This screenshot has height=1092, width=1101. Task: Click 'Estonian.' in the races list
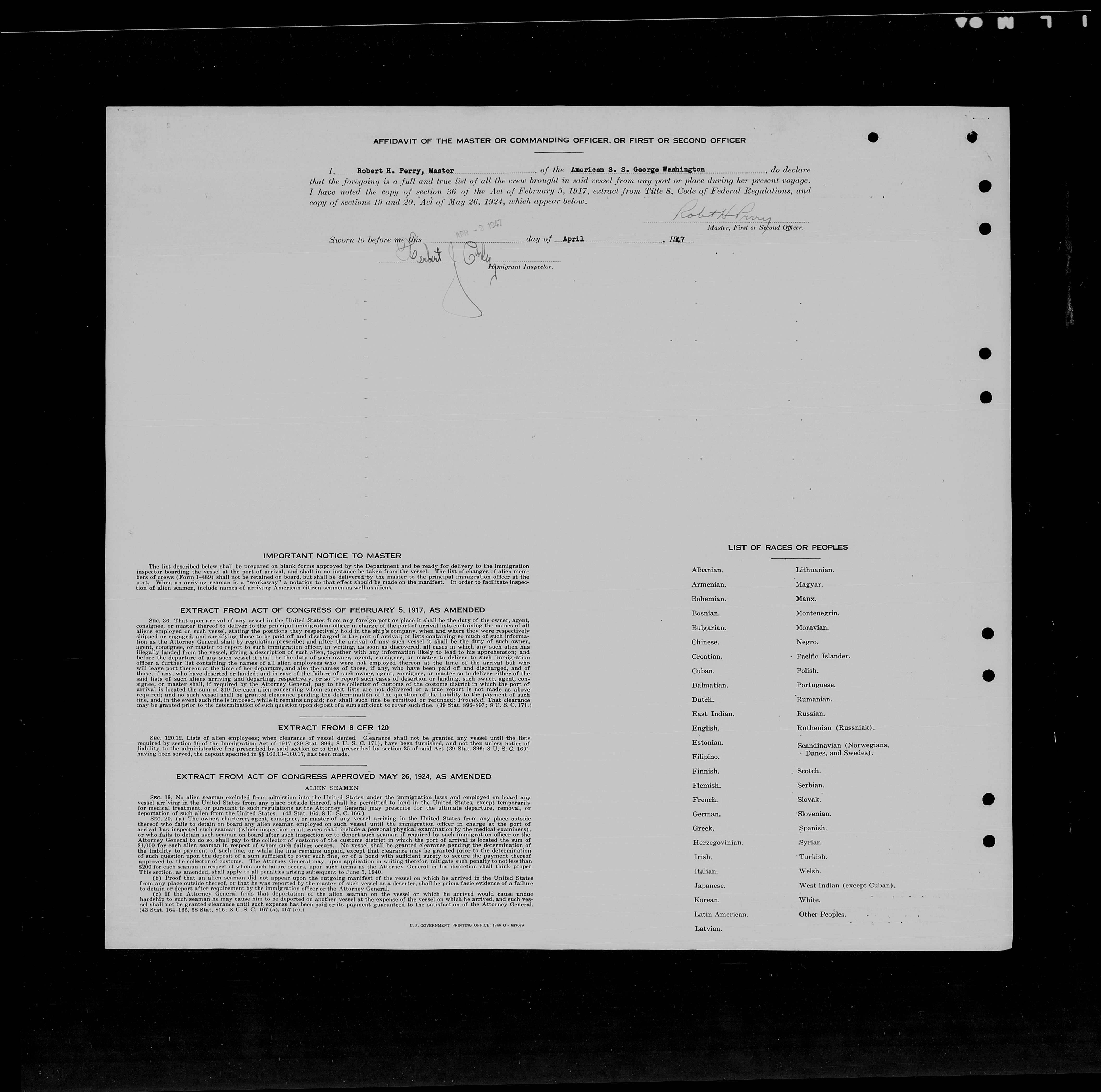pos(708,743)
